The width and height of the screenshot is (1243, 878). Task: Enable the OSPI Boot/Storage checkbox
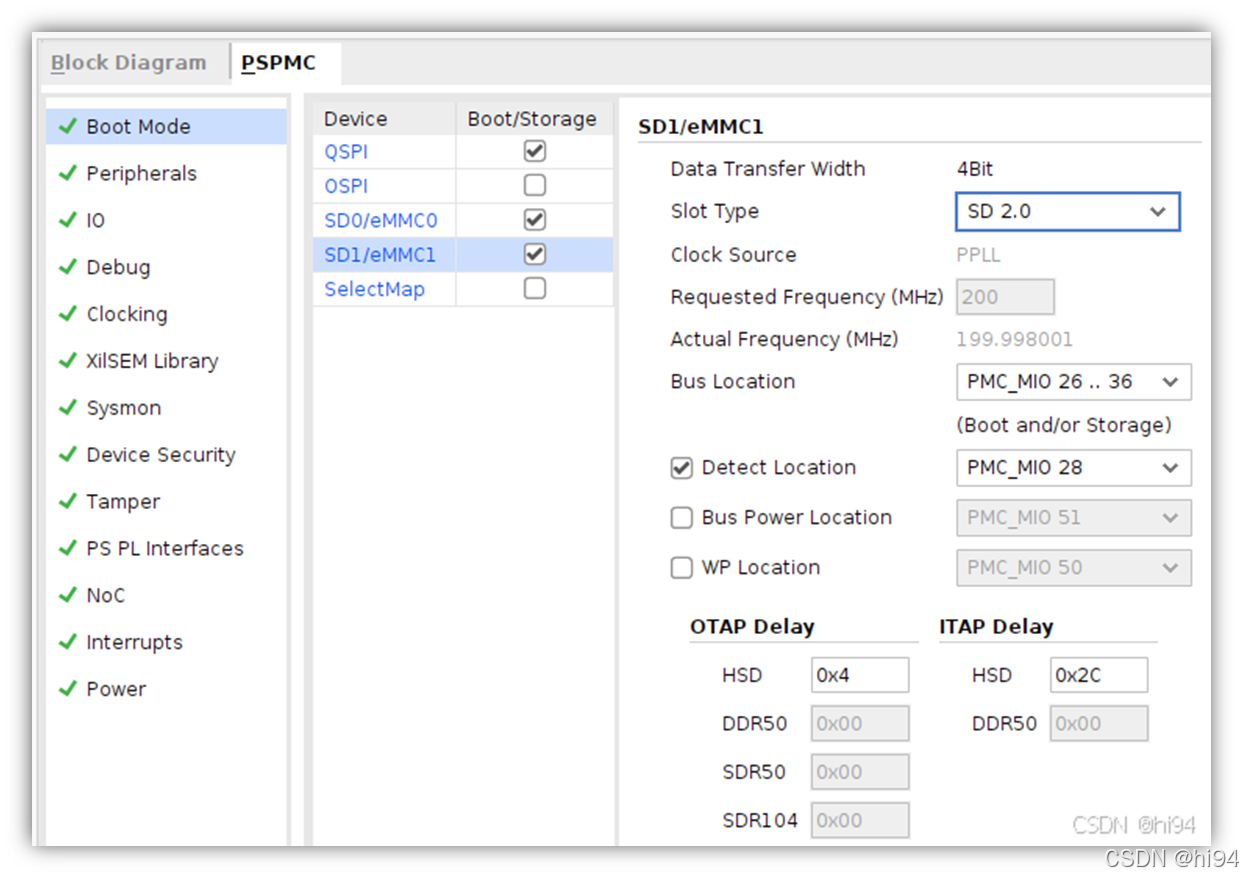(x=535, y=185)
